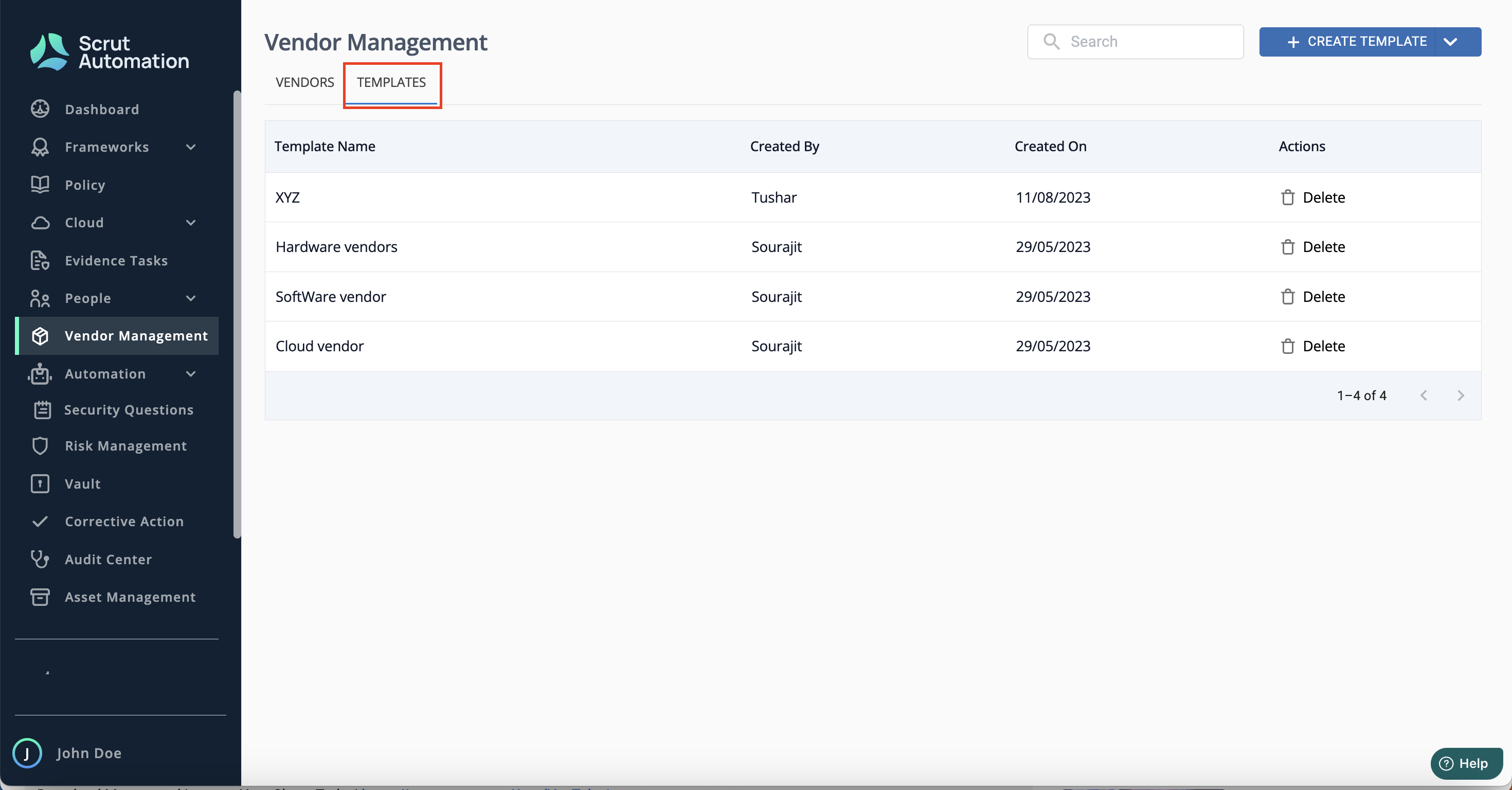Click the 1–4 of 4 pagination text

pos(1362,396)
